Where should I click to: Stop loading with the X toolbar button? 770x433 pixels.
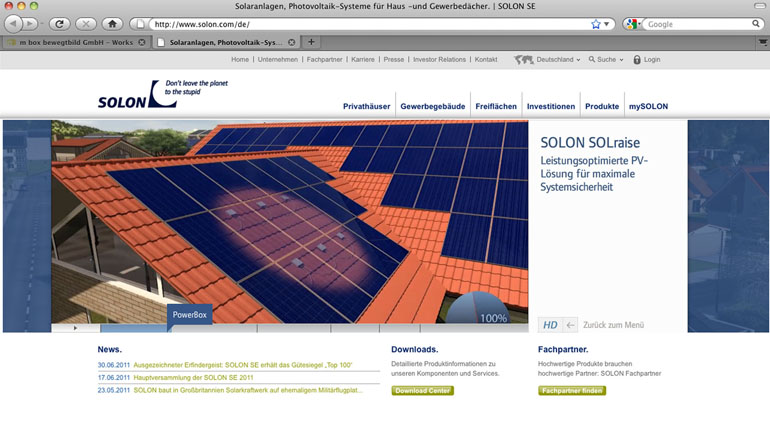pyautogui.click(x=85, y=24)
